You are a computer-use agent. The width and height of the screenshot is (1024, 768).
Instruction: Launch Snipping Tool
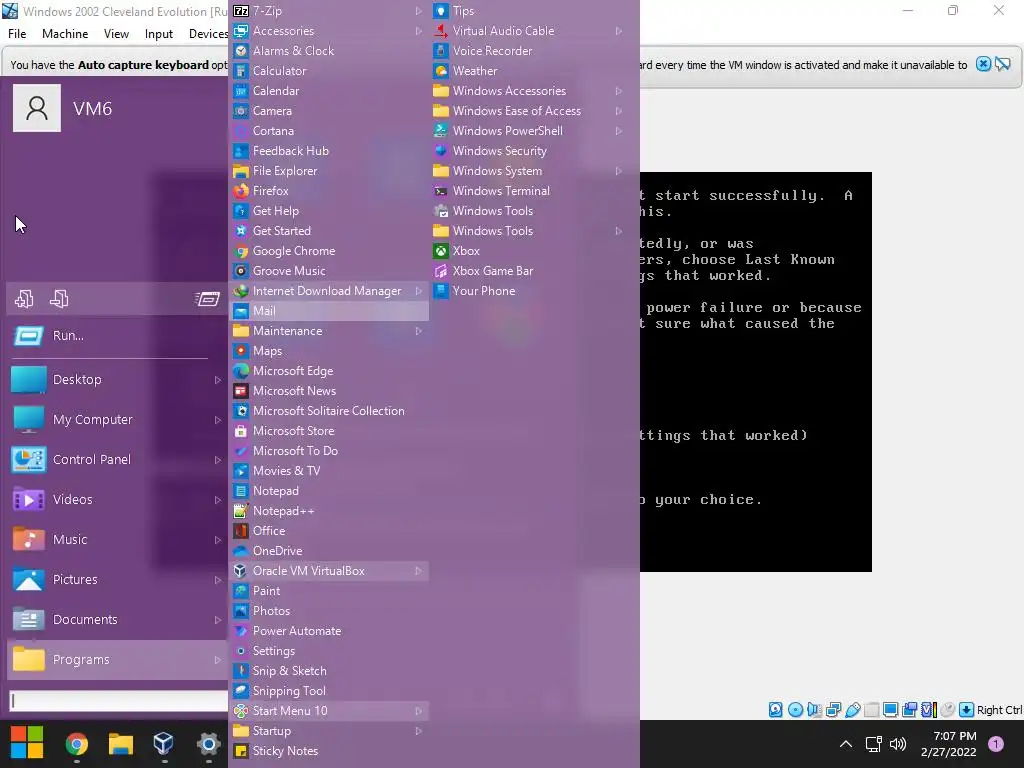click(328, 690)
